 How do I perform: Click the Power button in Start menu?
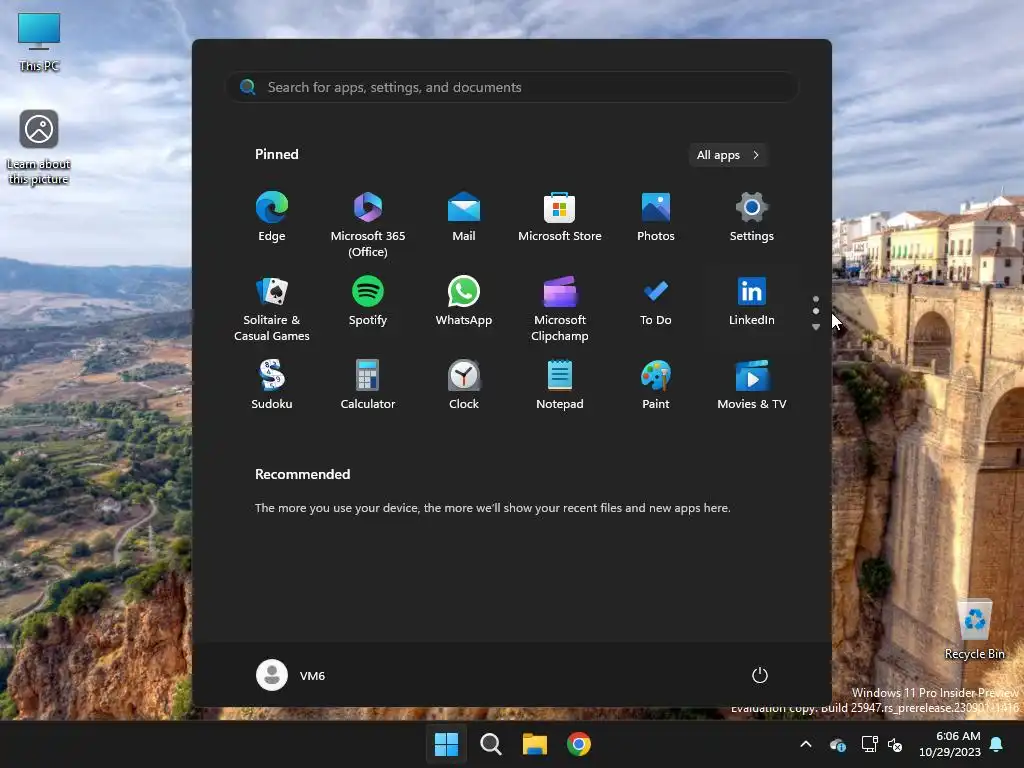(760, 675)
